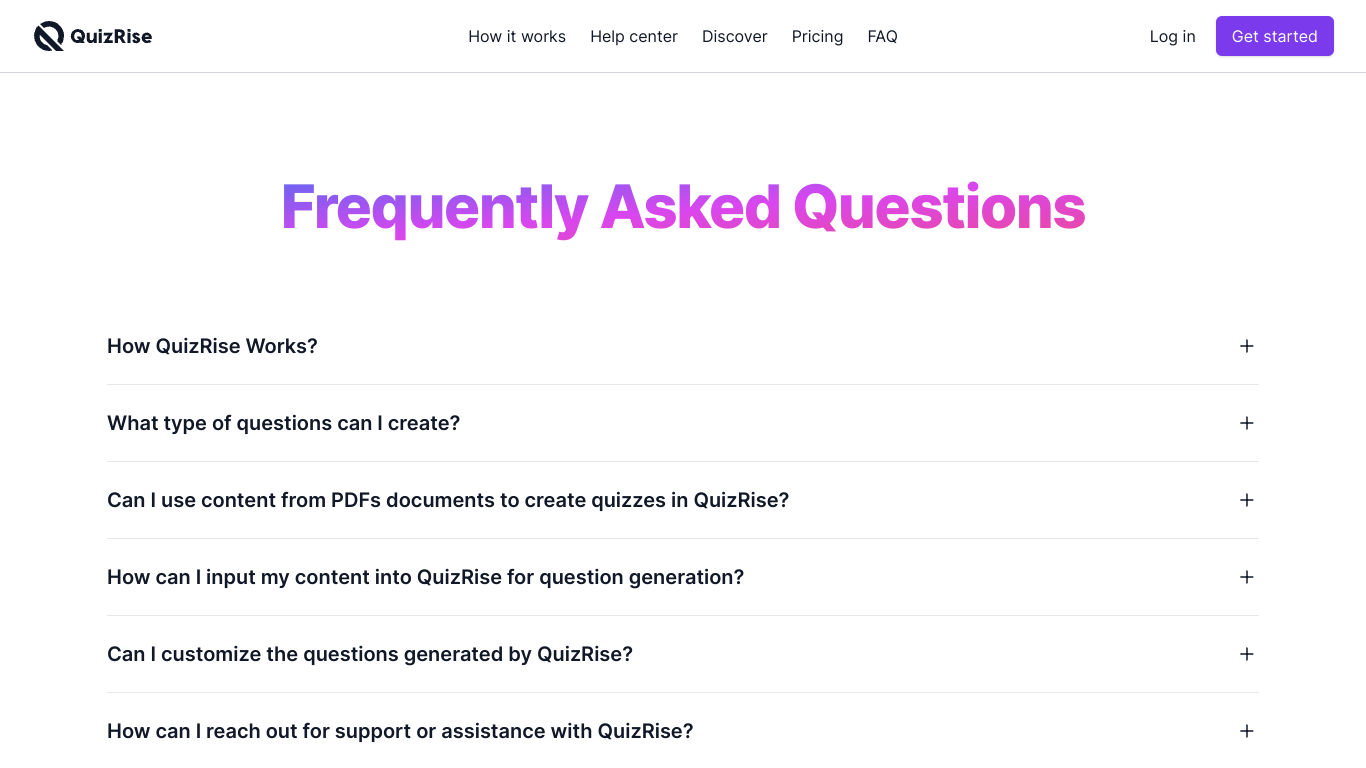
Task: Click plus icon beside PDFs documents question
Action: click(x=1247, y=500)
